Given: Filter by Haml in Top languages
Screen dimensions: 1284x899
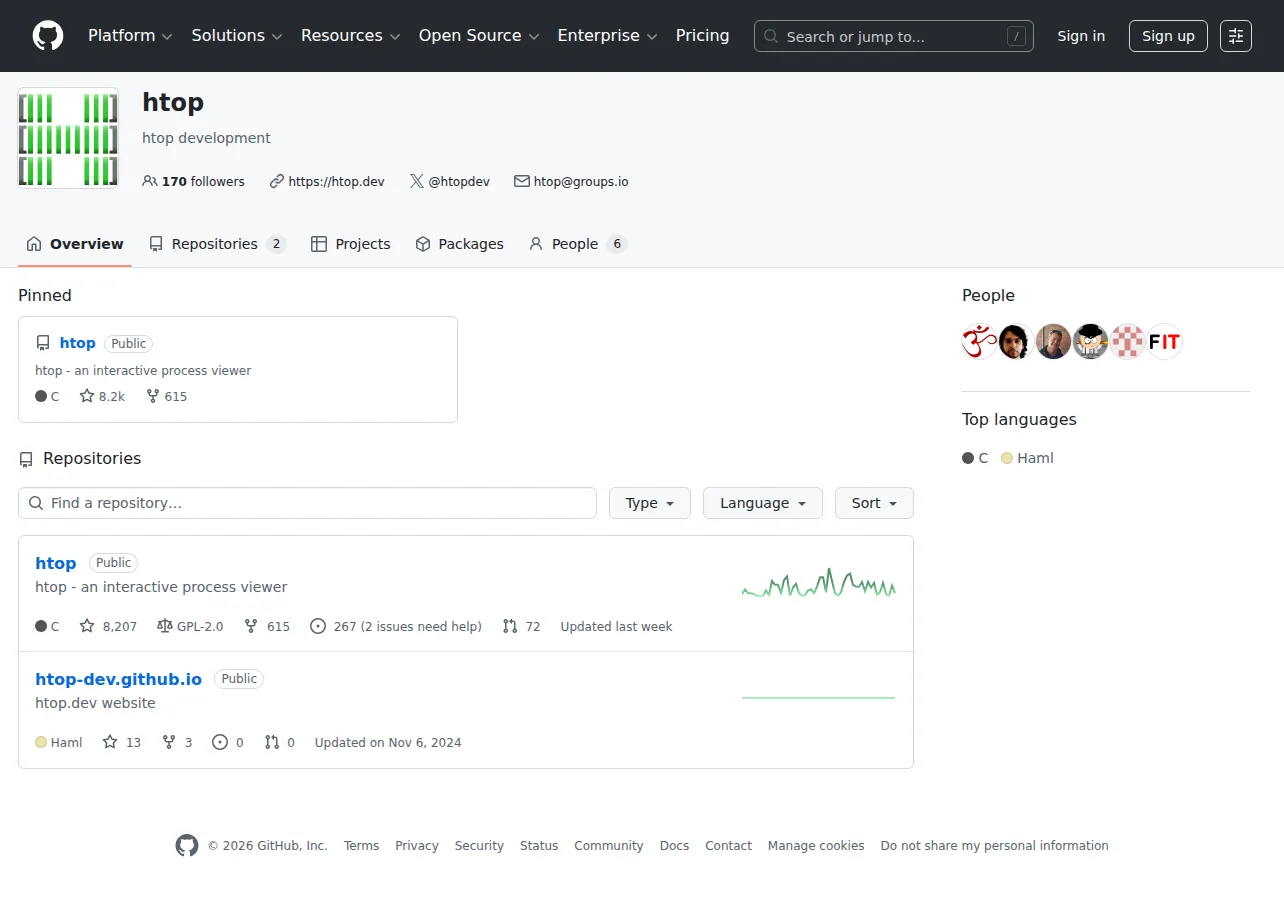Looking at the screenshot, I should (x=1027, y=458).
